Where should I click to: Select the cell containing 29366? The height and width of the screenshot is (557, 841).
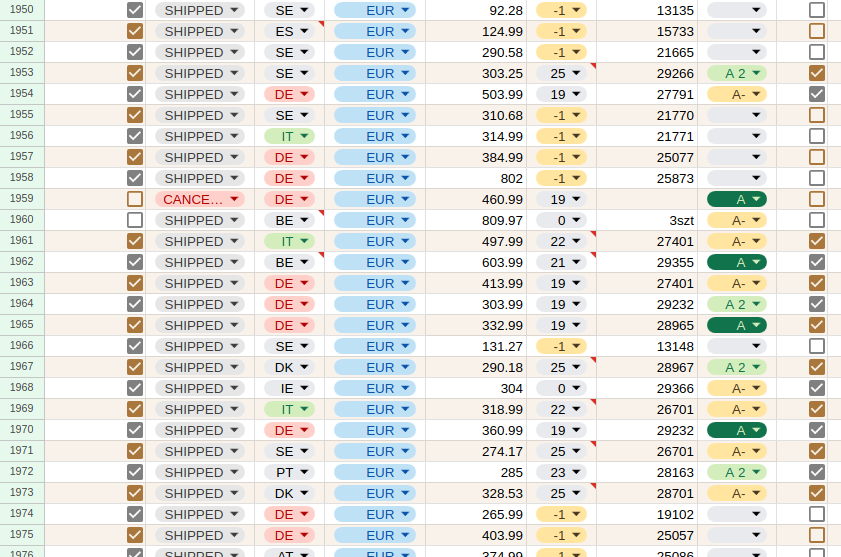point(647,388)
